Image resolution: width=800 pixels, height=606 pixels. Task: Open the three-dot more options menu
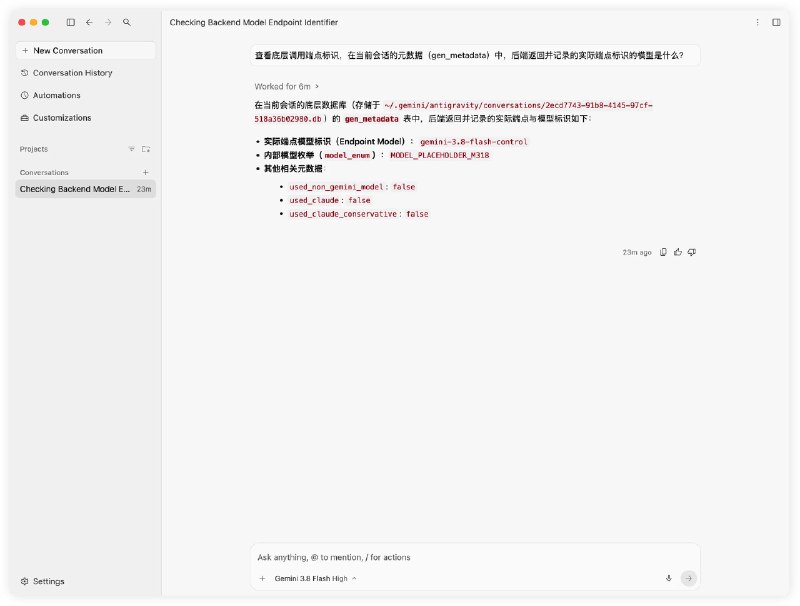pyautogui.click(x=757, y=22)
